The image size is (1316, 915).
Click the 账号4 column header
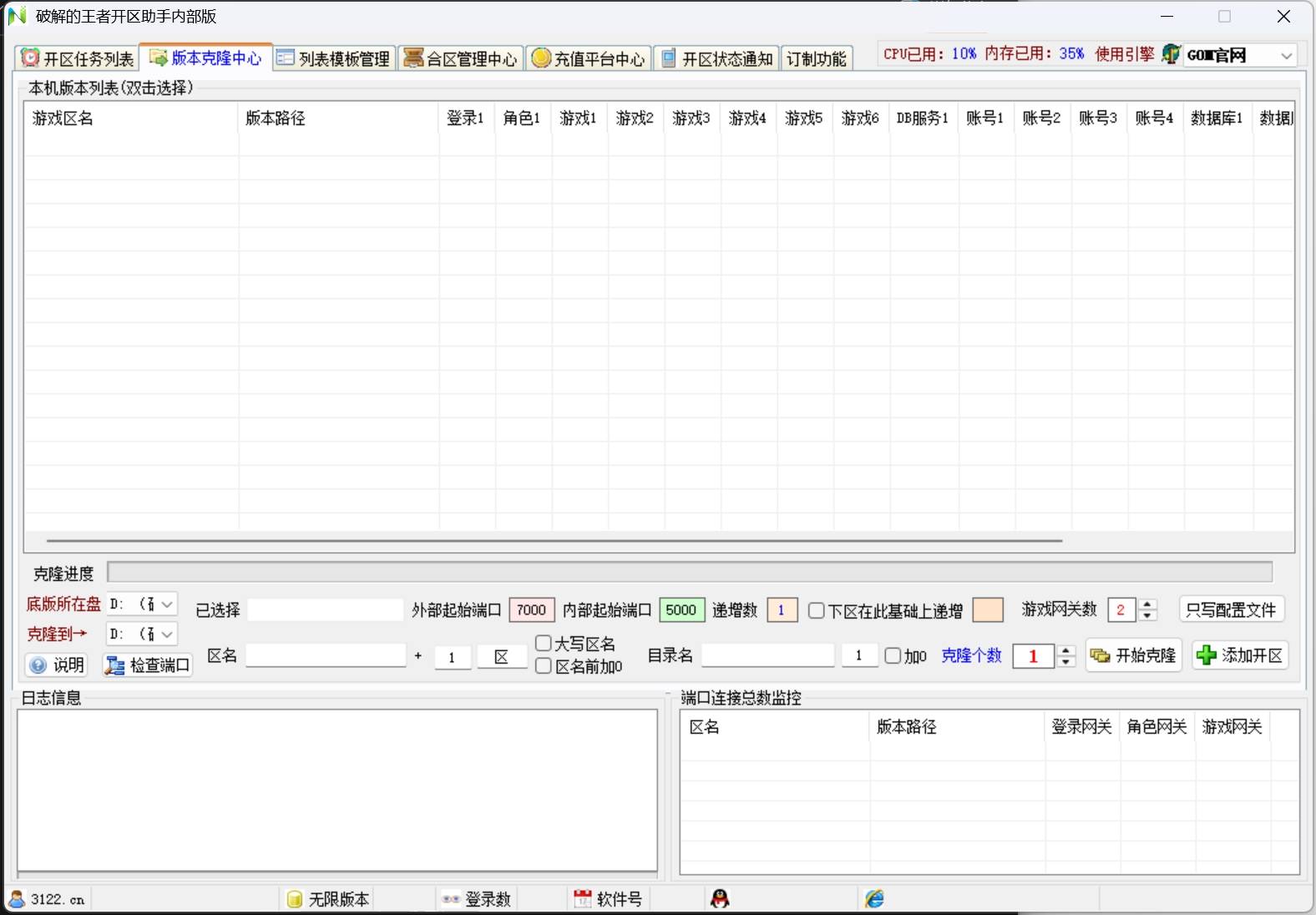(x=1155, y=118)
